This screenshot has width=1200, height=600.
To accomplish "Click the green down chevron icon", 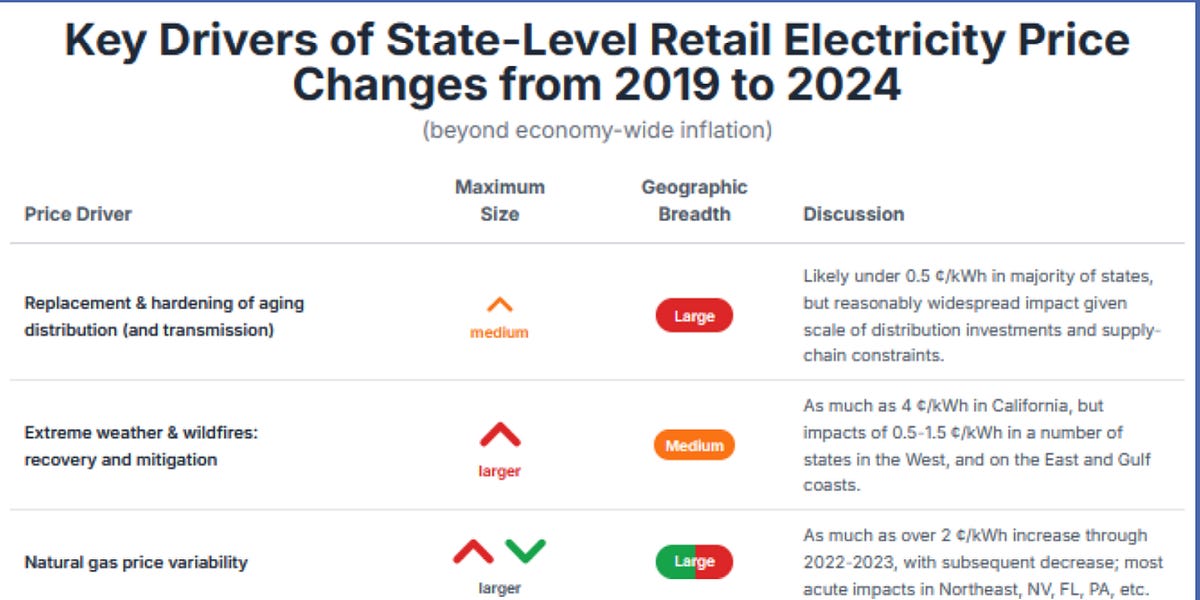I will [525, 551].
